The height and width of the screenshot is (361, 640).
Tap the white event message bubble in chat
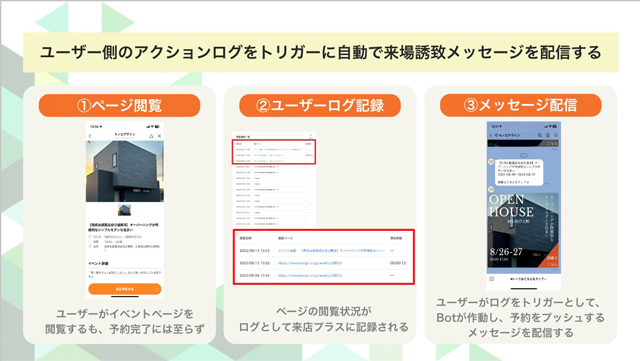(519, 172)
